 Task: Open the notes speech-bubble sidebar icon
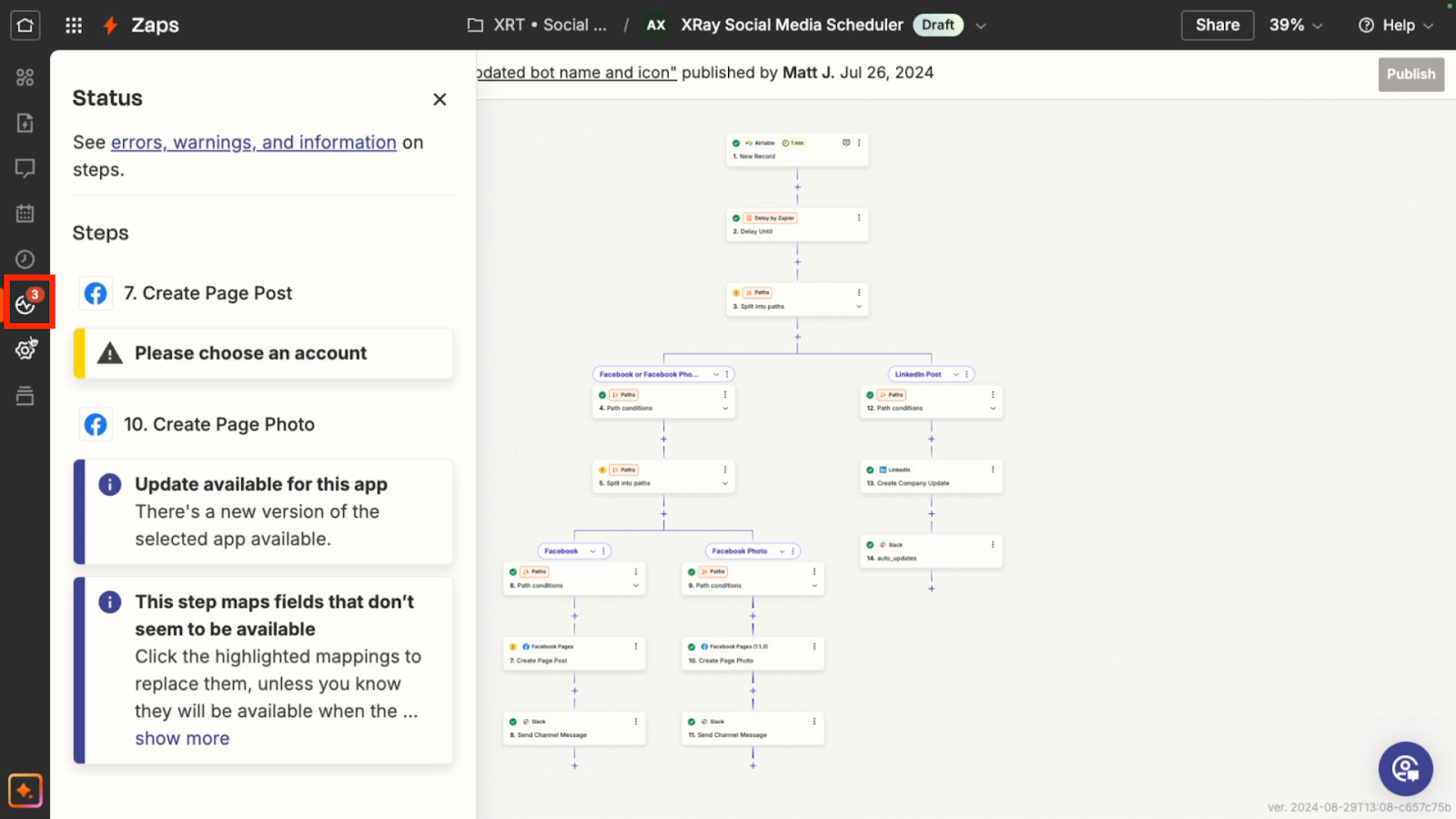[25, 168]
